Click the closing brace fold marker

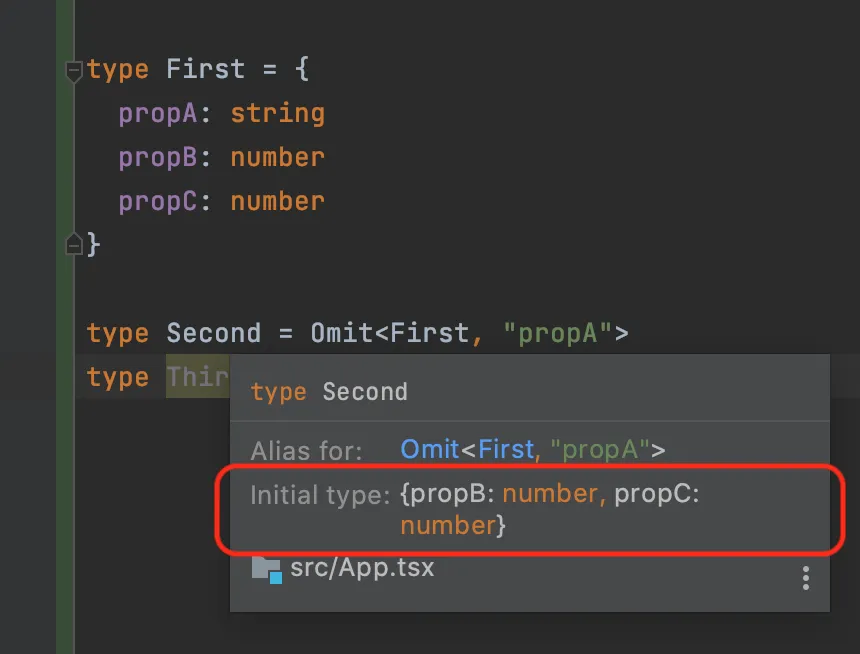(x=73, y=243)
